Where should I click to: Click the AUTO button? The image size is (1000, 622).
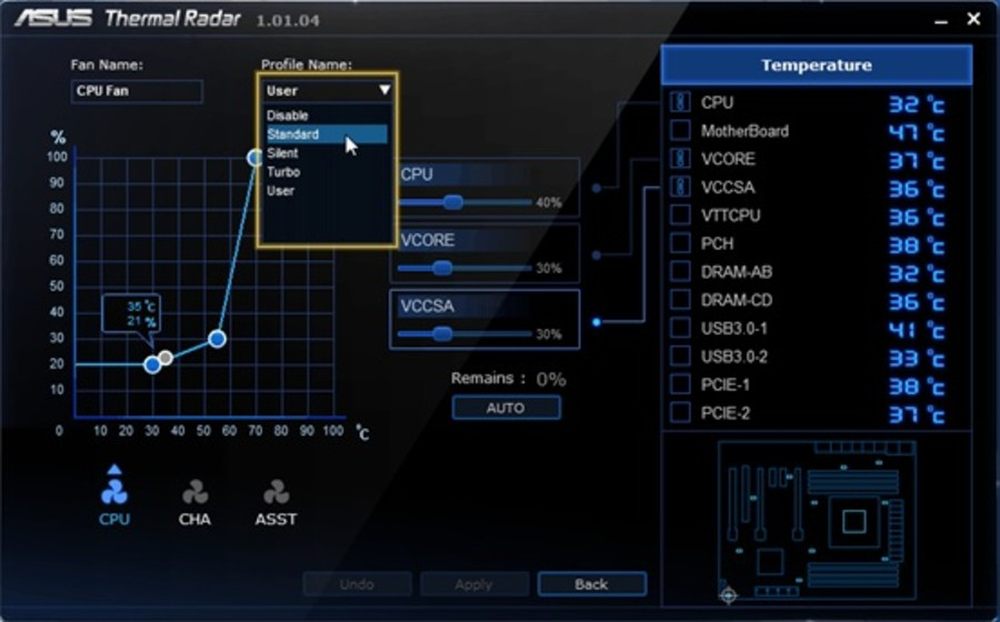pos(506,408)
